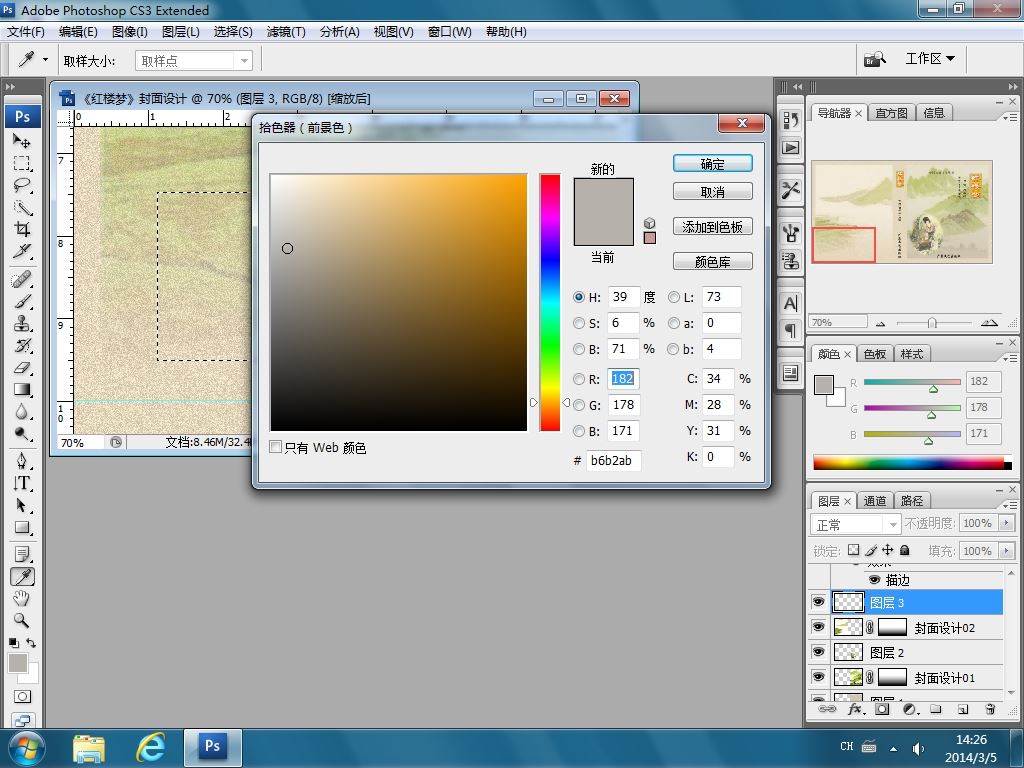Select the Blur tool

coord(22,411)
